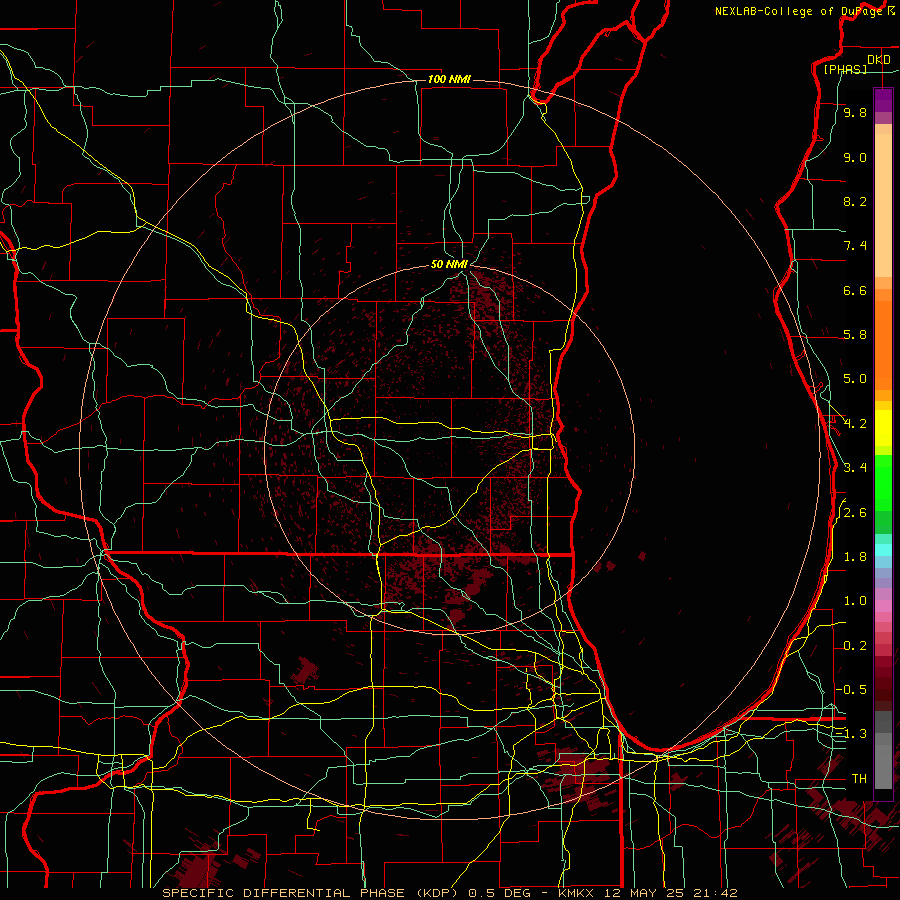Click the -1.3 scale value

tap(853, 734)
